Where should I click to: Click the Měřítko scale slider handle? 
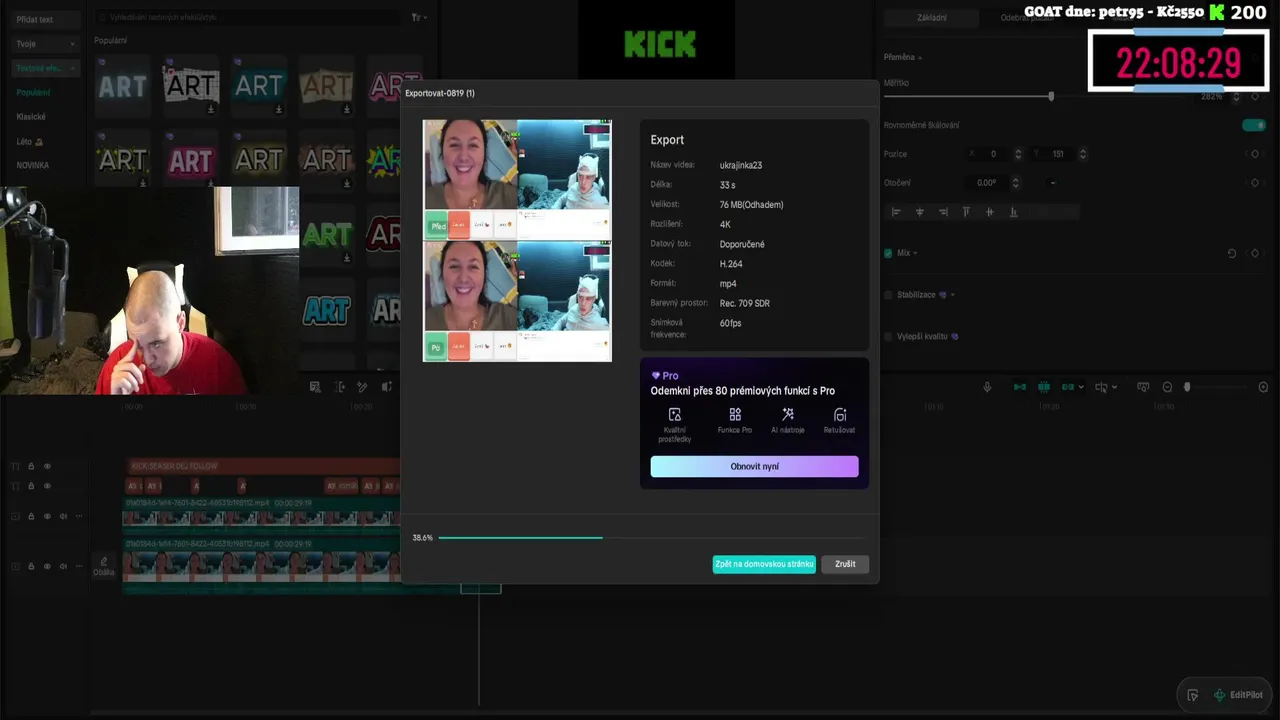click(x=1051, y=96)
